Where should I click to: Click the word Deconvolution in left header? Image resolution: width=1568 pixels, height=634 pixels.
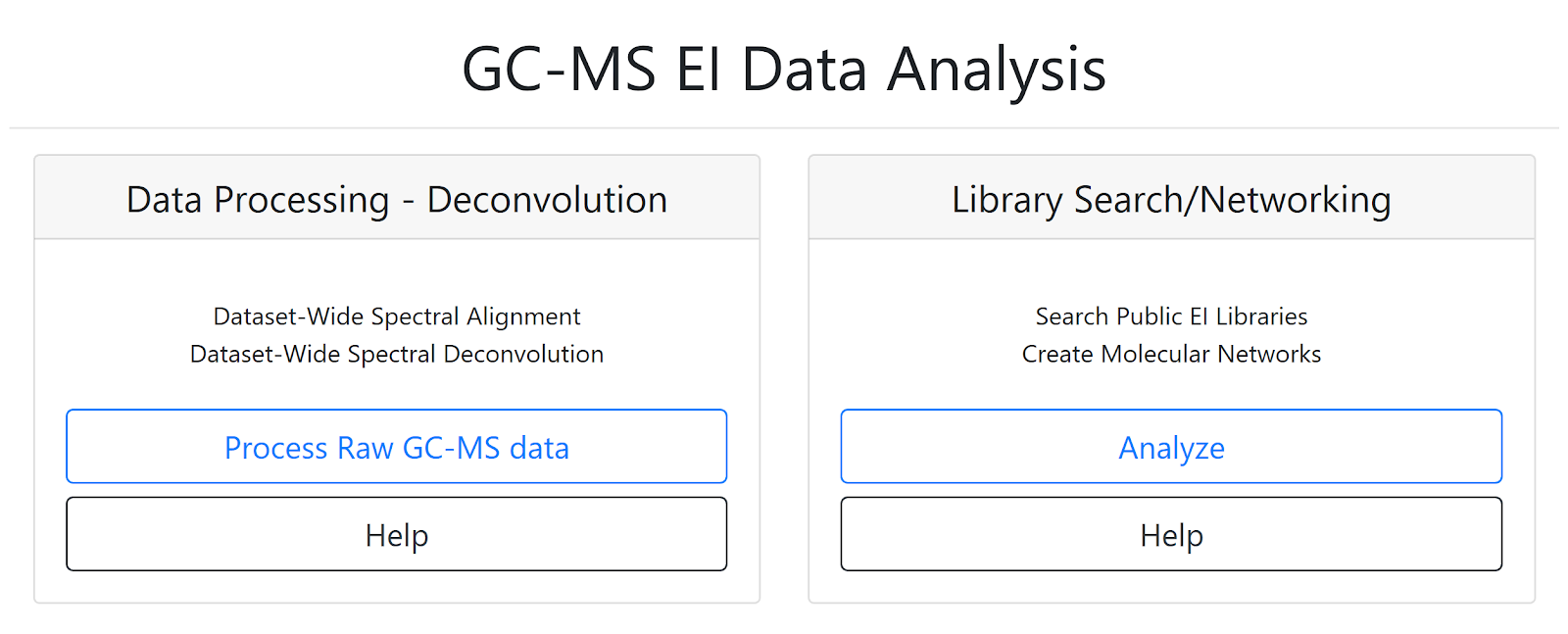(547, 199)
